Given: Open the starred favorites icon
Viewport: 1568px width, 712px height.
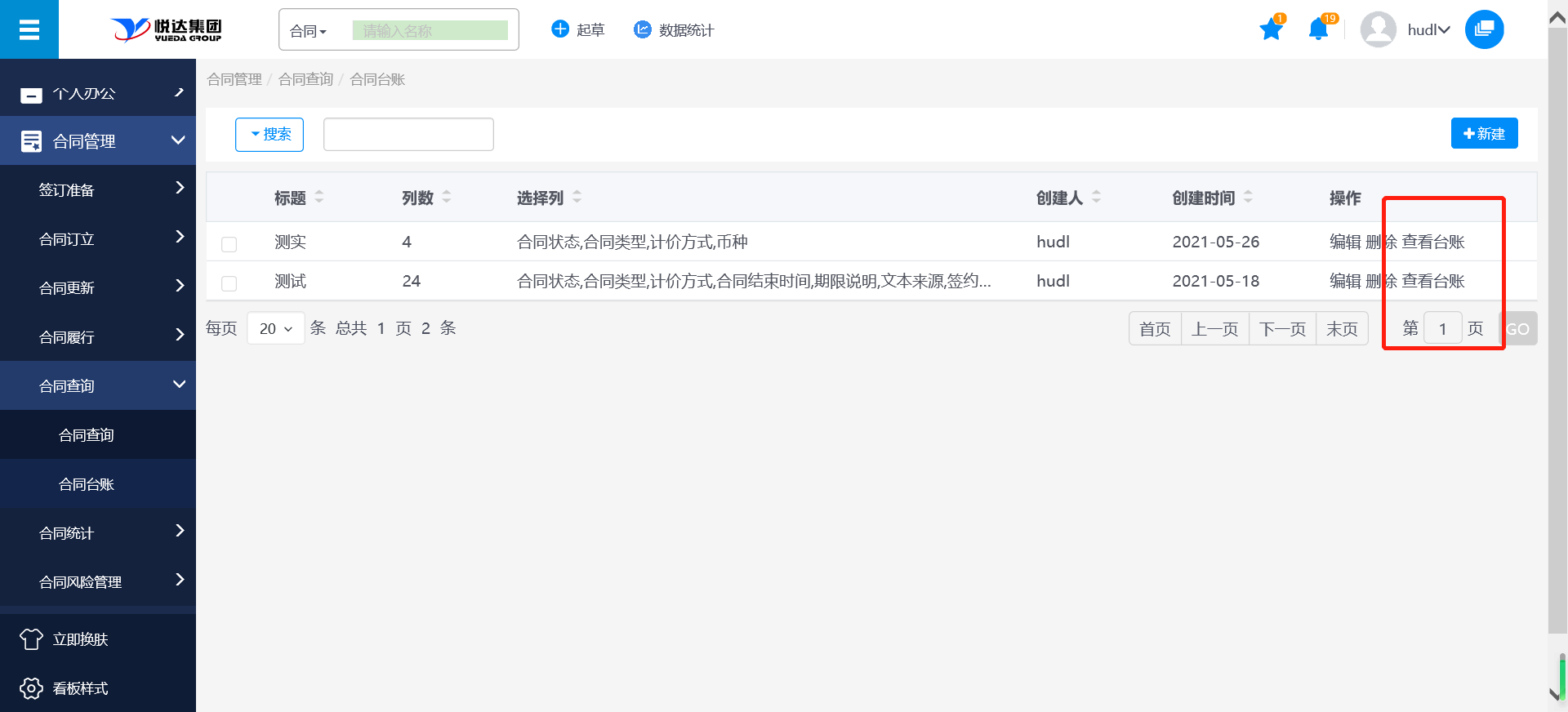Looking at the screenshot, I should 1271,30.
